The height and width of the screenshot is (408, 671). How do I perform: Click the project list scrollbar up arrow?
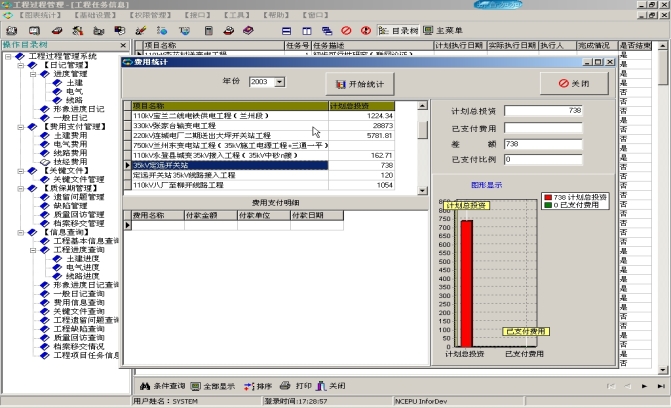tap(422, 105)
